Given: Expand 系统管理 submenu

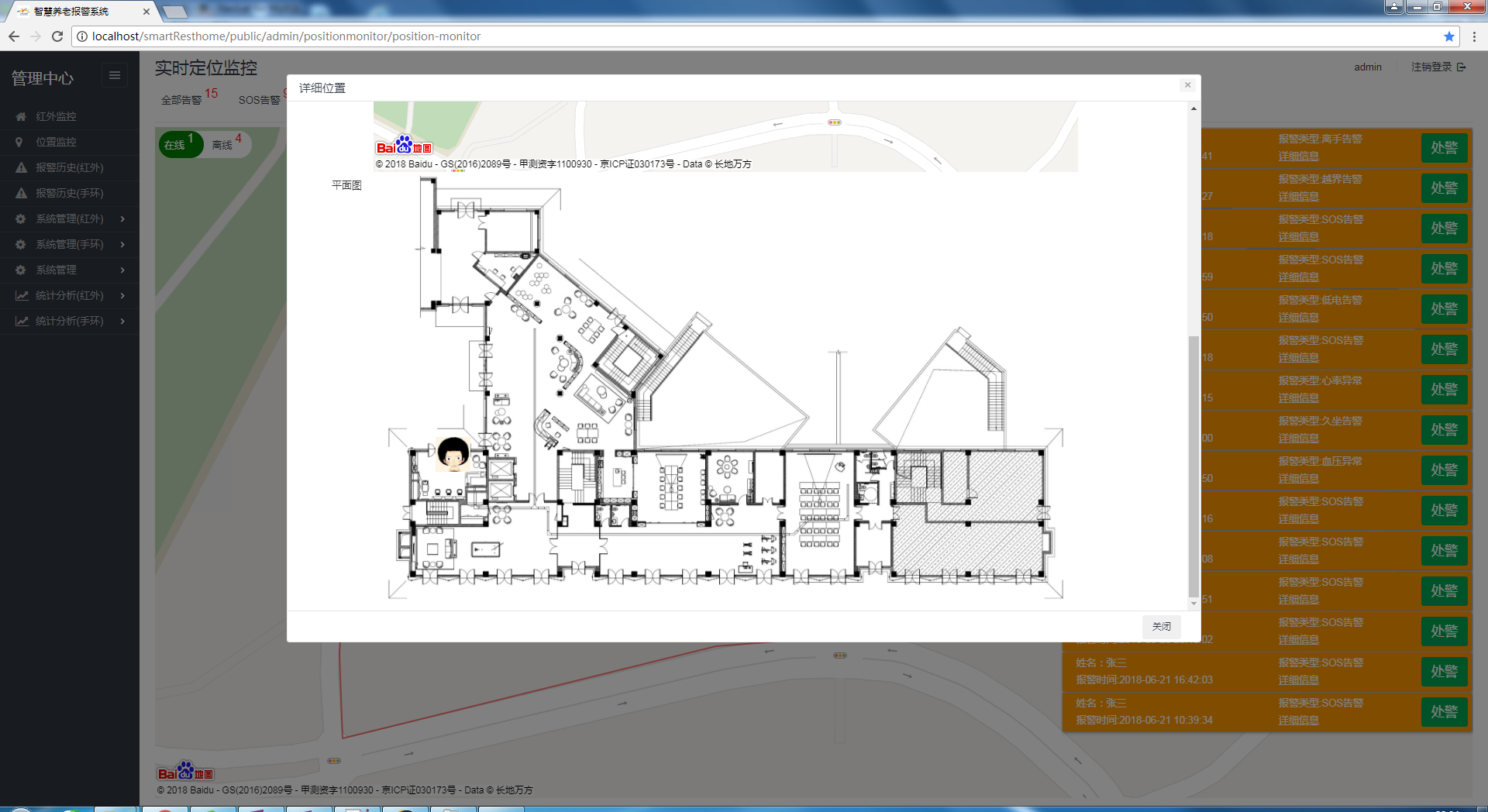Looking at the screenshot, I should click(70, 270).
